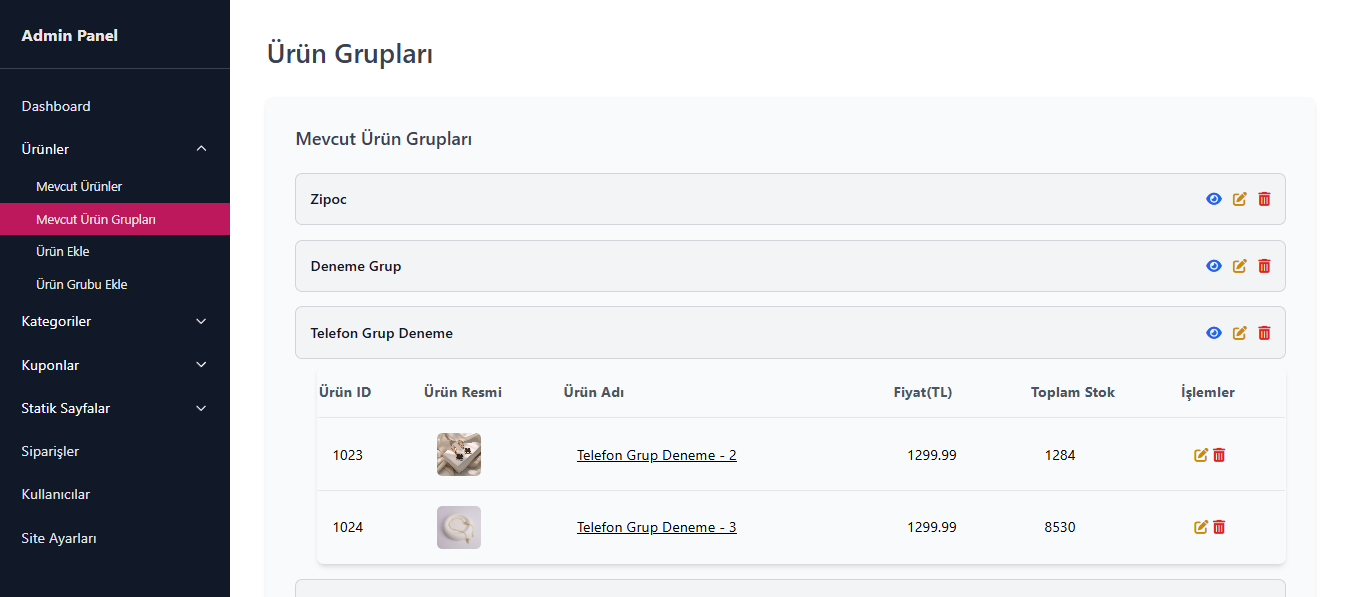Collapse the Ürünler sidebar menu

(x=201, y=149)
